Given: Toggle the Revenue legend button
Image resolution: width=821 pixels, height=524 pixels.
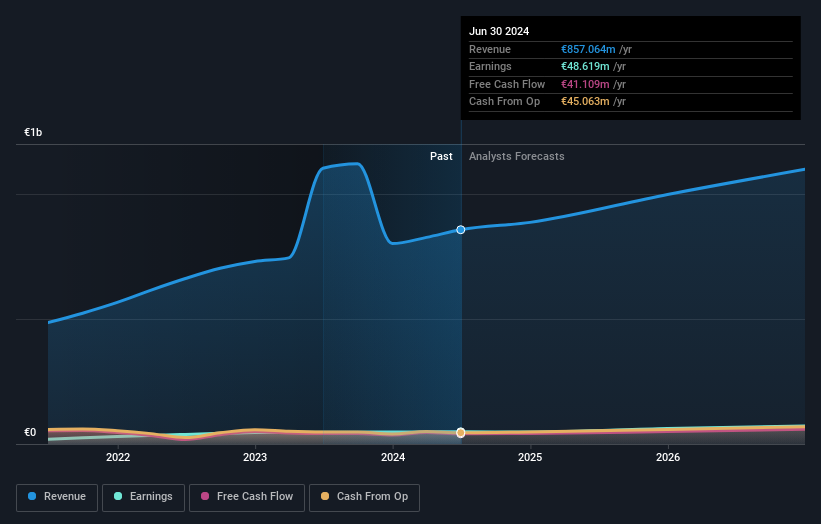Looking at the screenshot, I should tap(57, 497).
